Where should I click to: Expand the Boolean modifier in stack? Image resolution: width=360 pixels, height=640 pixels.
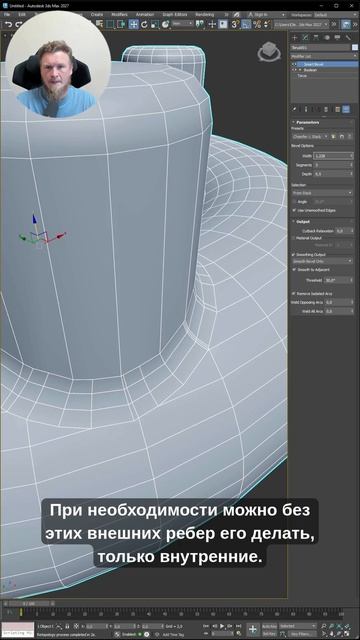(x=300, y=70)
